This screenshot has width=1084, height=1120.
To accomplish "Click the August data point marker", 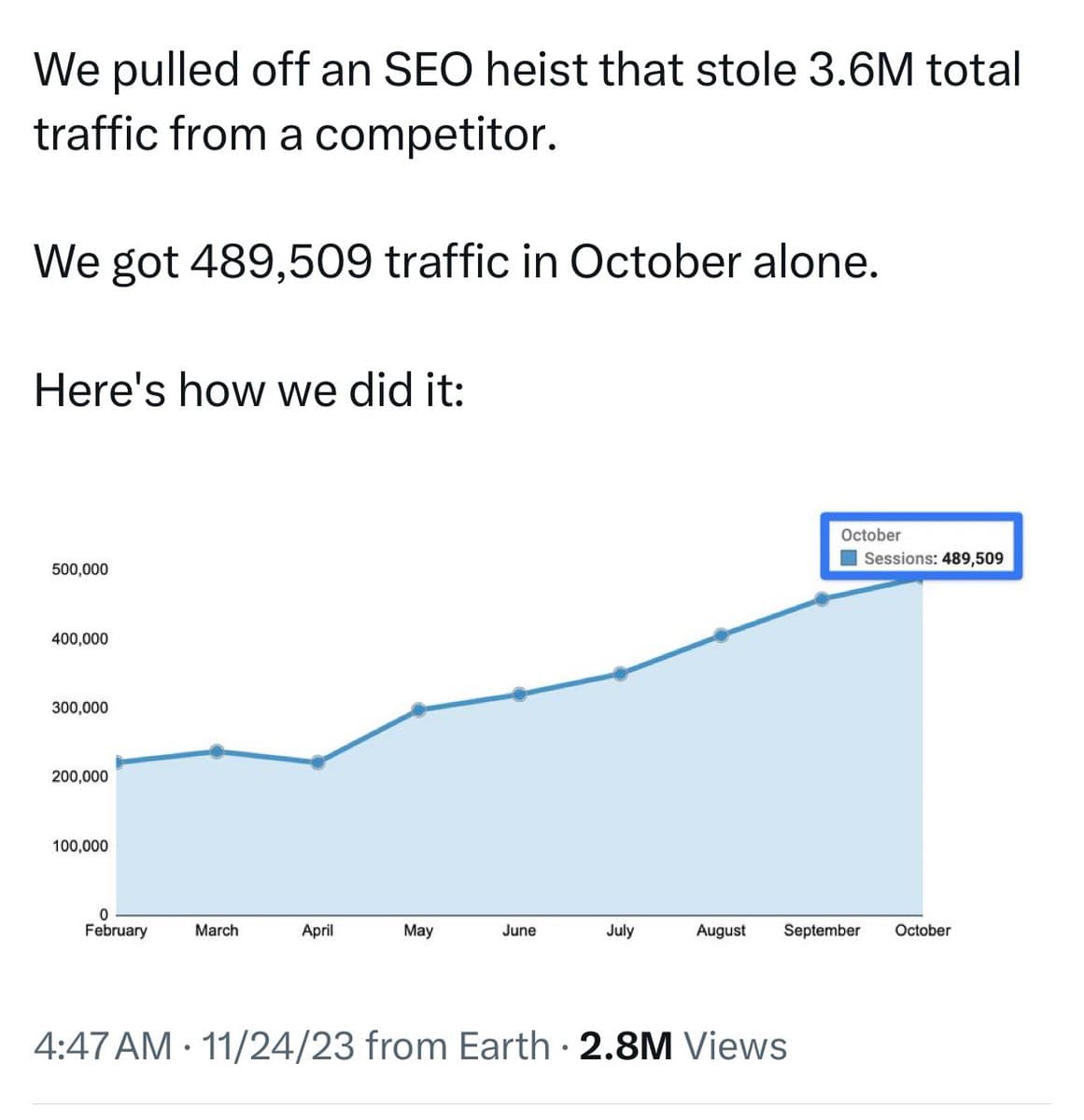I will pyautogui.click(x=721, y=635).
